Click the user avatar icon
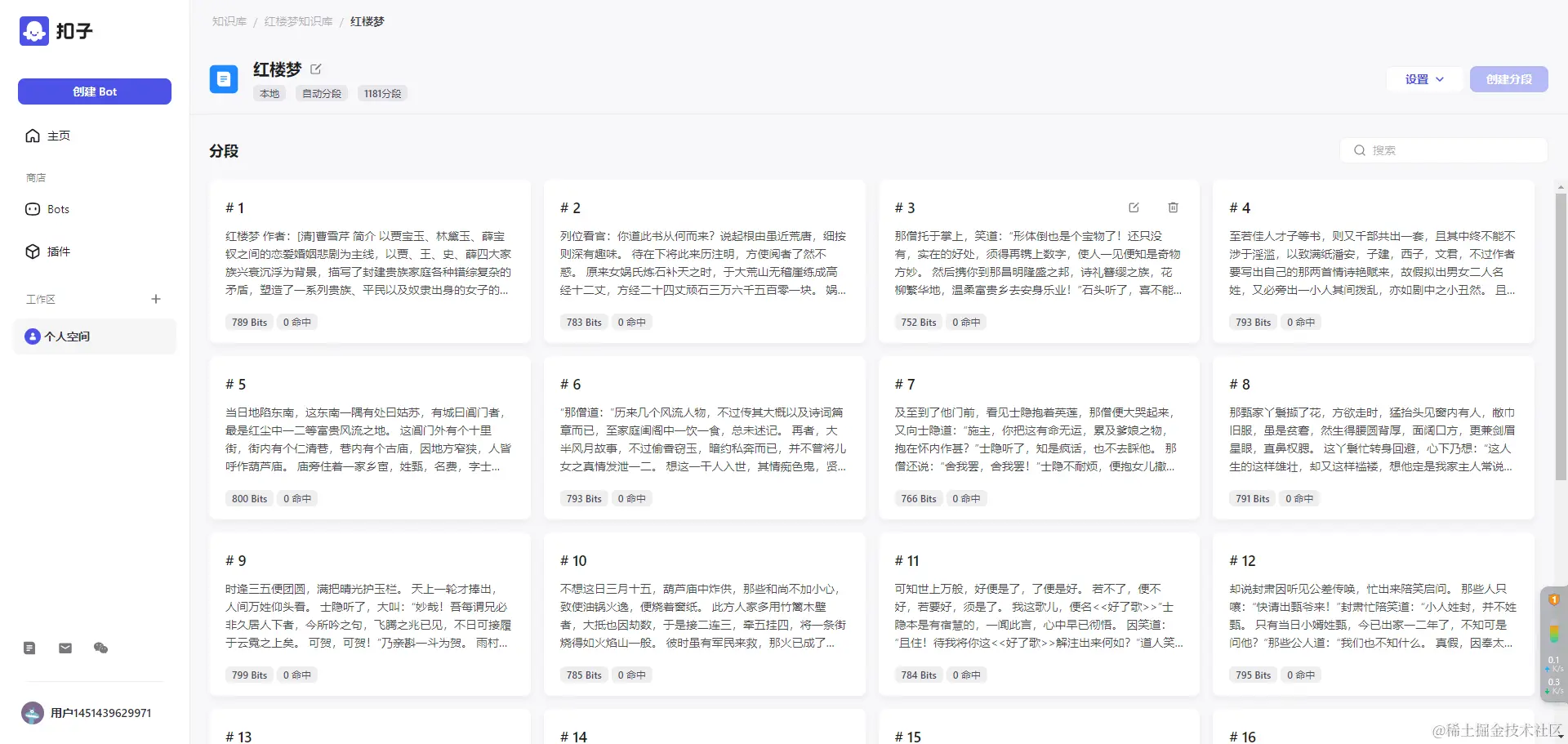Screen dimensions: 1568x744 33,713
